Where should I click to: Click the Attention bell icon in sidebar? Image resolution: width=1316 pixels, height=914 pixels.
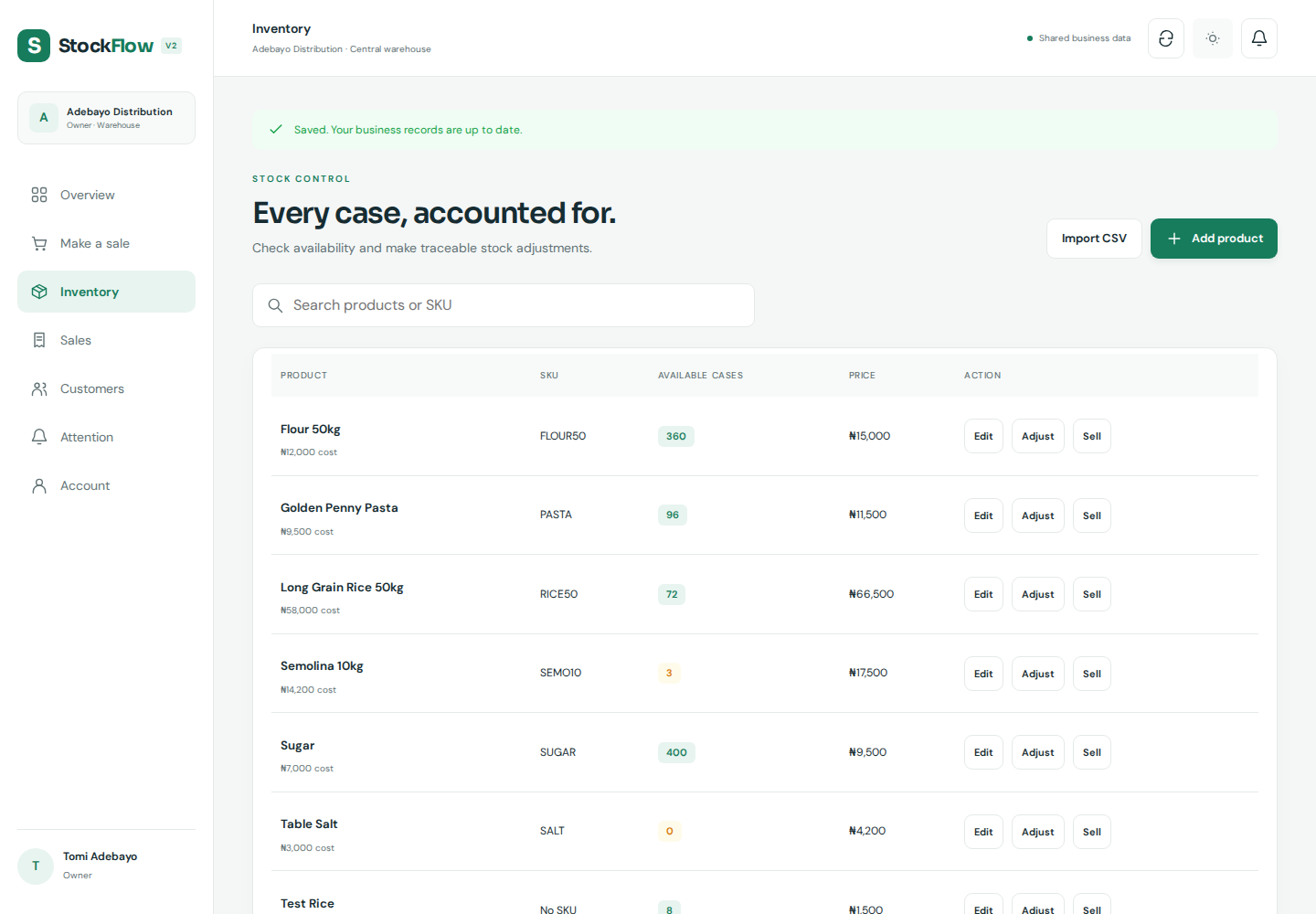39,437
